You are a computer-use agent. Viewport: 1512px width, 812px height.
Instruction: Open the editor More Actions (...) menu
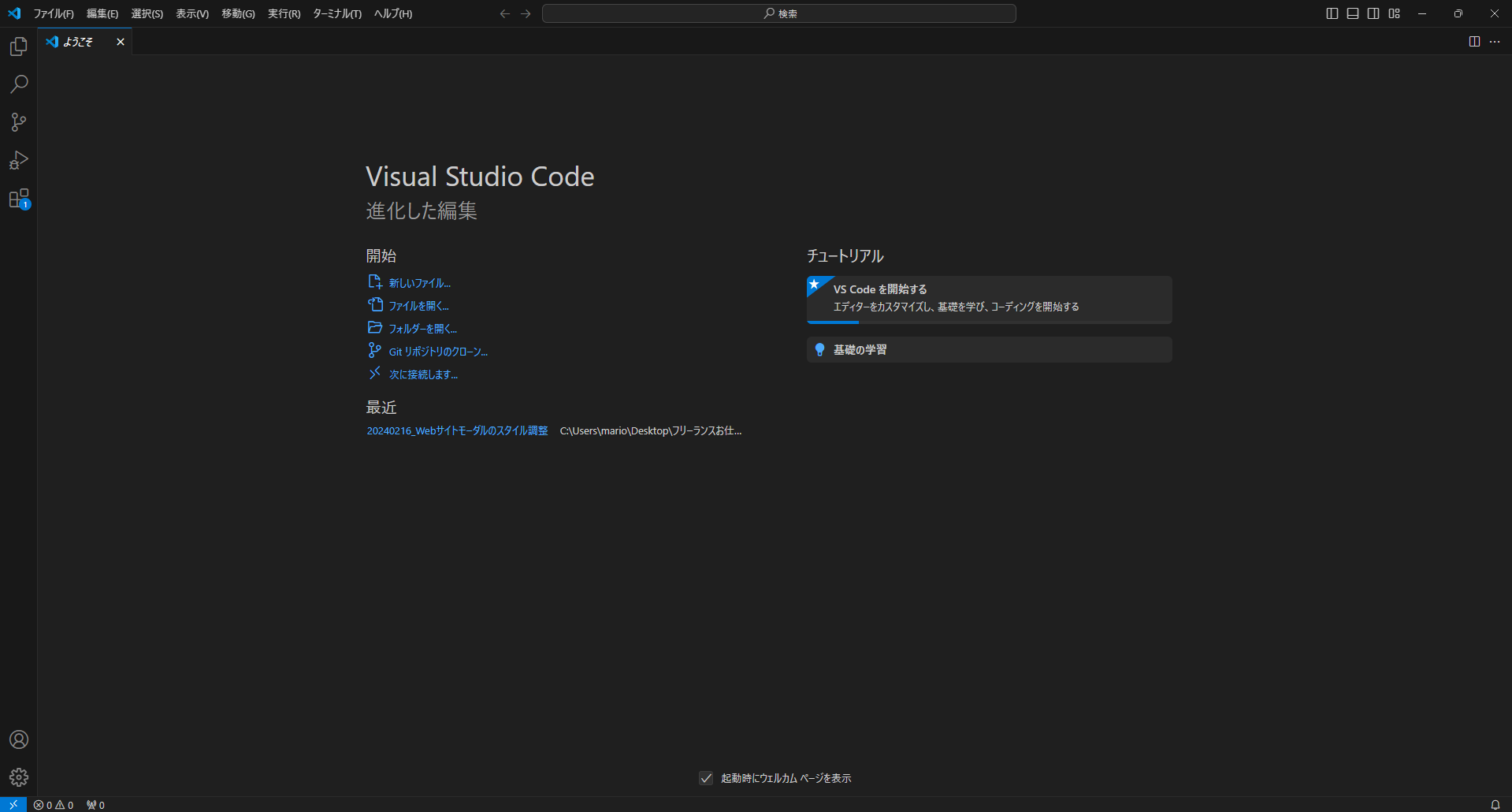click(x=1495, y=42)
